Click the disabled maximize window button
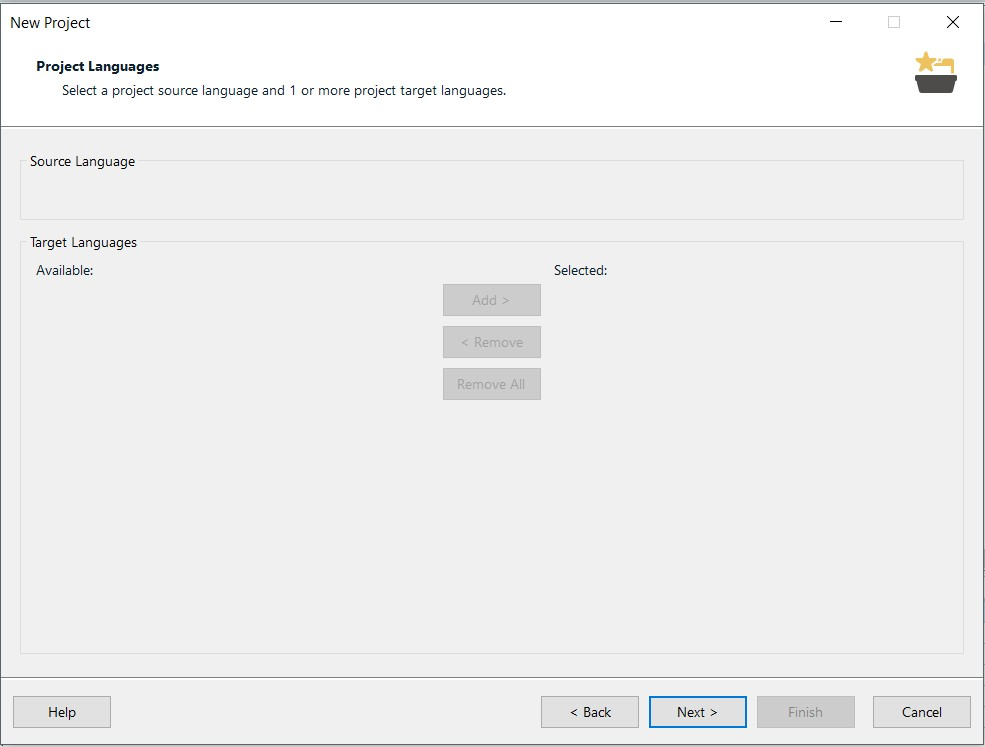Screen dimensions: 985x747 click(893, 22)
